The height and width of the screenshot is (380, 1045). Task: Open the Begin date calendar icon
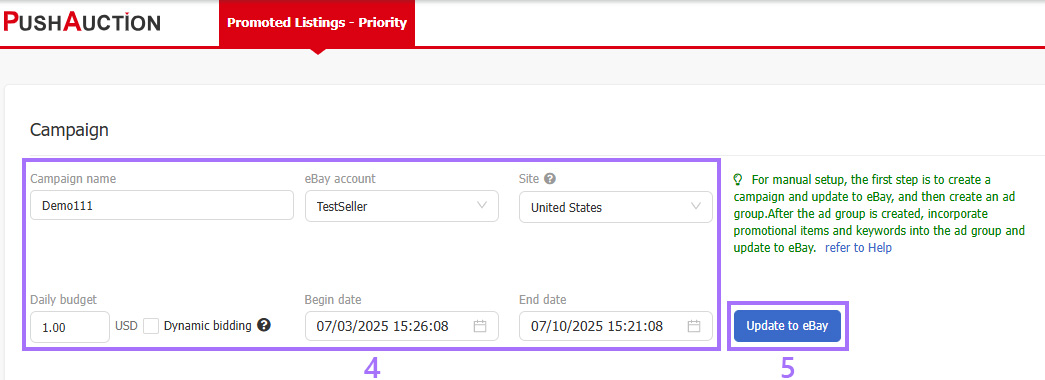(480, 327)
